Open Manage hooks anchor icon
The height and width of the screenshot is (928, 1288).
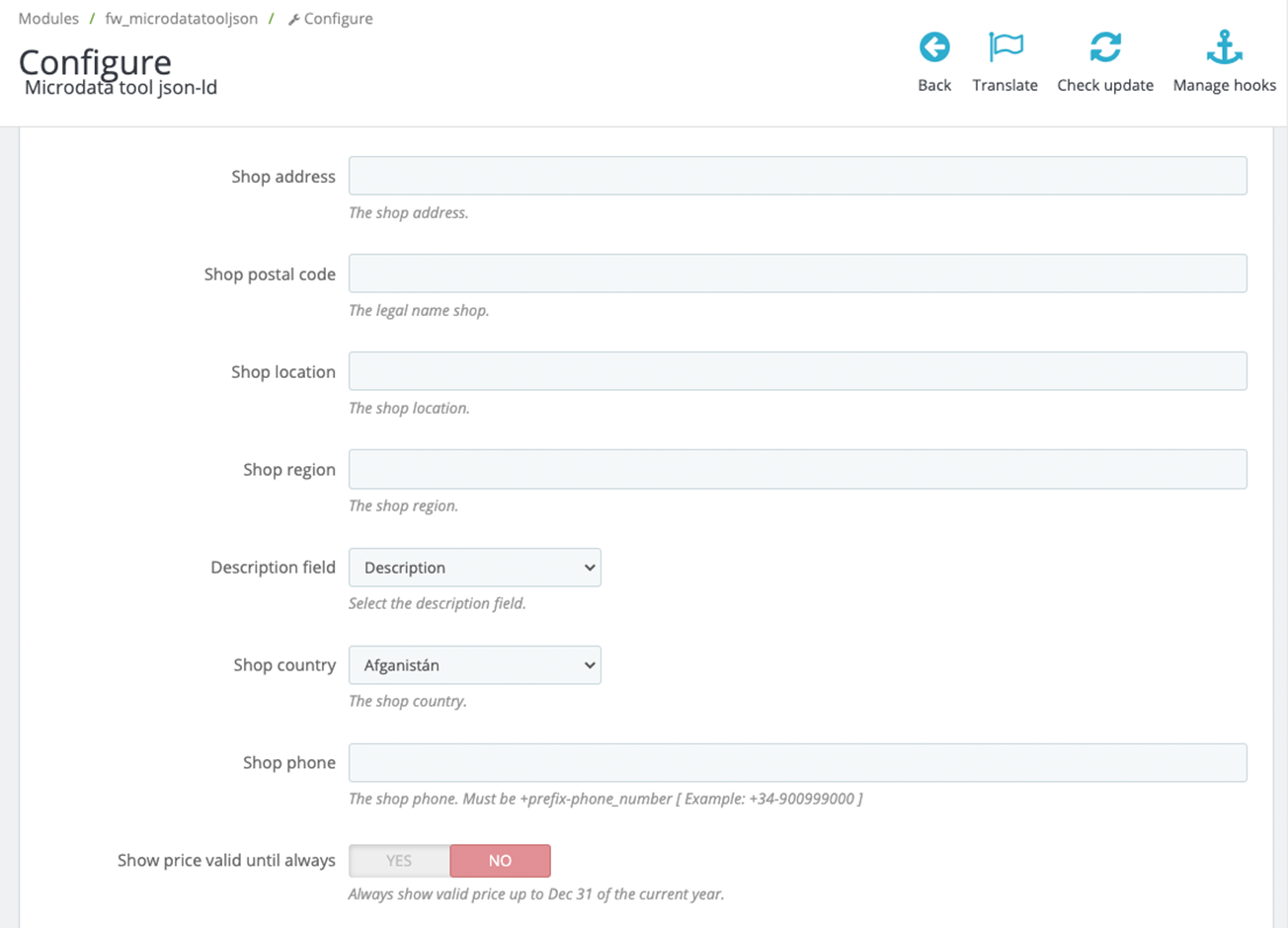1225,46
